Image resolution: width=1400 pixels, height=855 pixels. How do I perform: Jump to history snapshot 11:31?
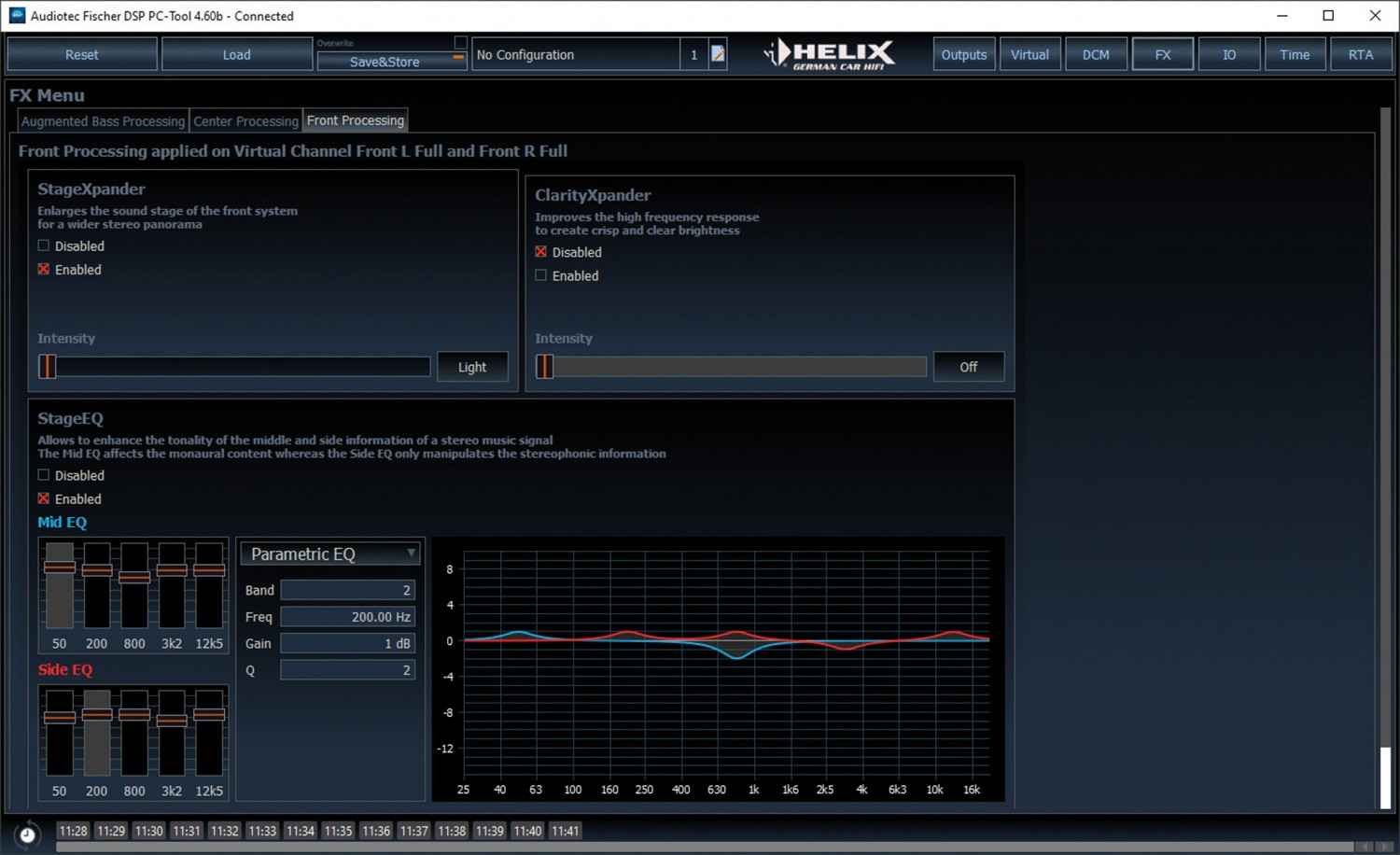pyautogui.click(x=187, y=831)
